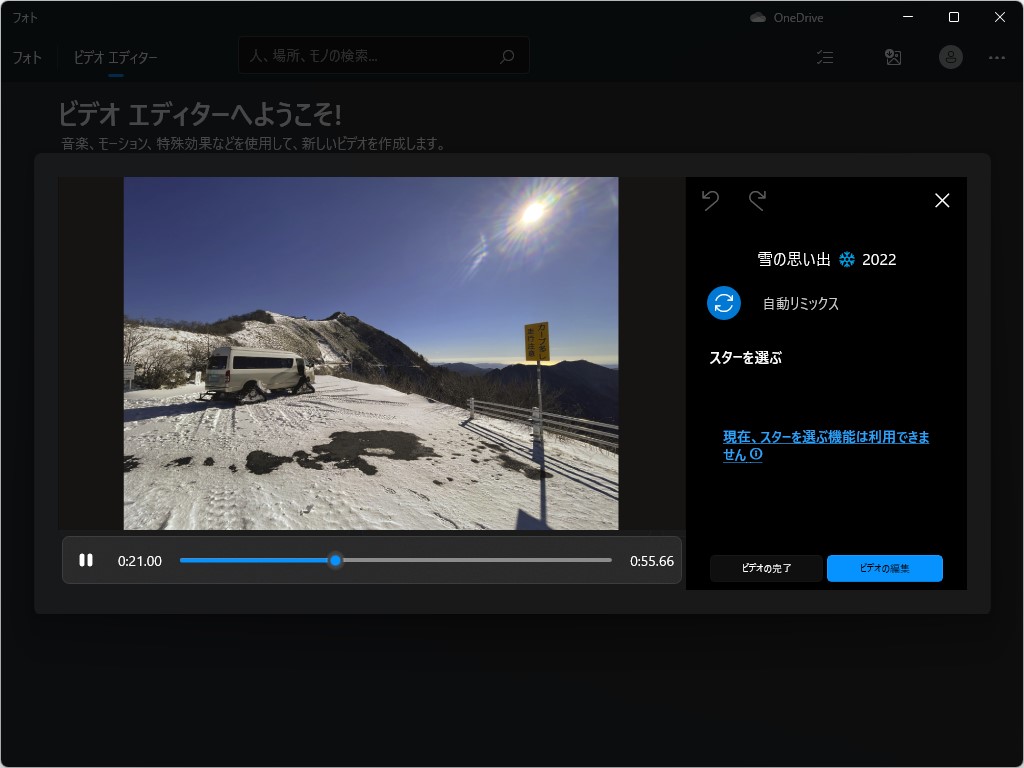This screenshot has width=1024, height=768.
Task: Open the account profile icon
Action: coord(950,57)
